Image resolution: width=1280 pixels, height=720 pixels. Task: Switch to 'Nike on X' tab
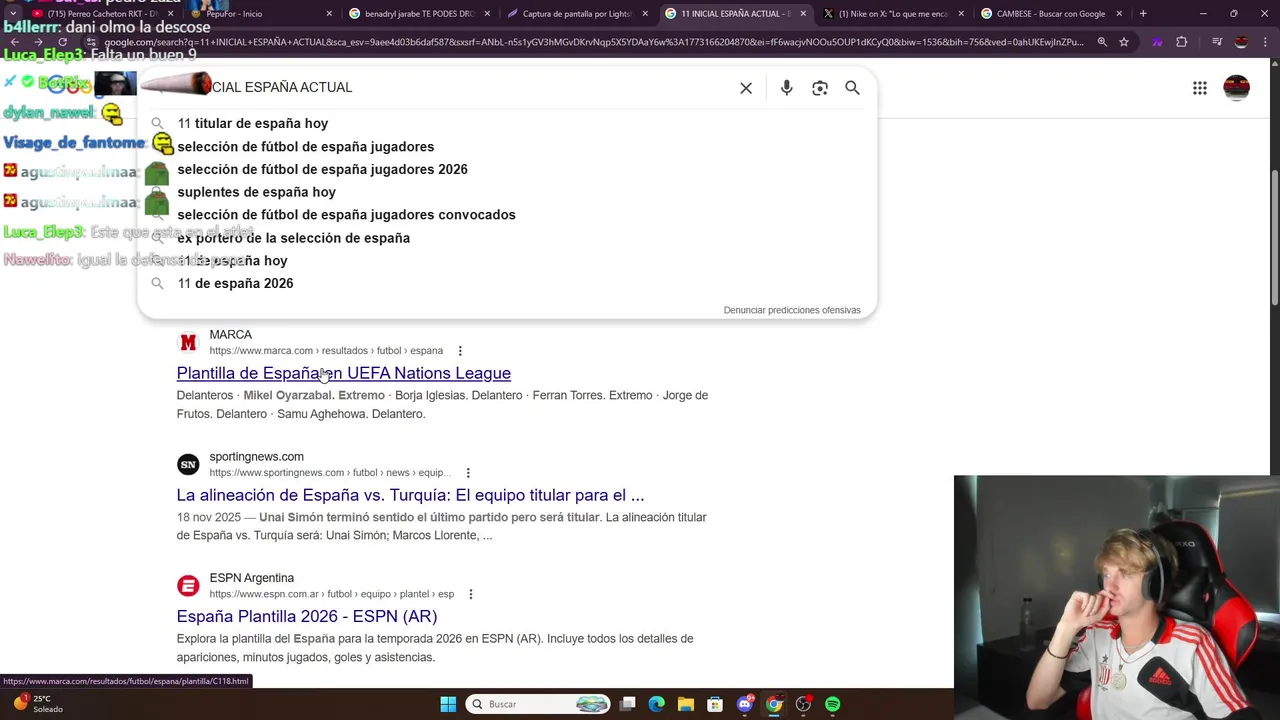coord(893,14)
